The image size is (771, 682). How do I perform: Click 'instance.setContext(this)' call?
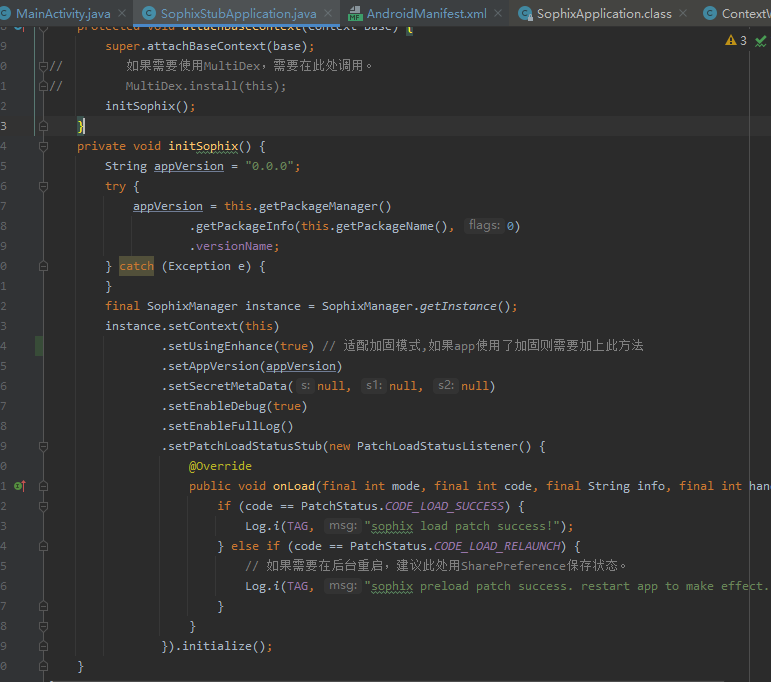point(192,326)
